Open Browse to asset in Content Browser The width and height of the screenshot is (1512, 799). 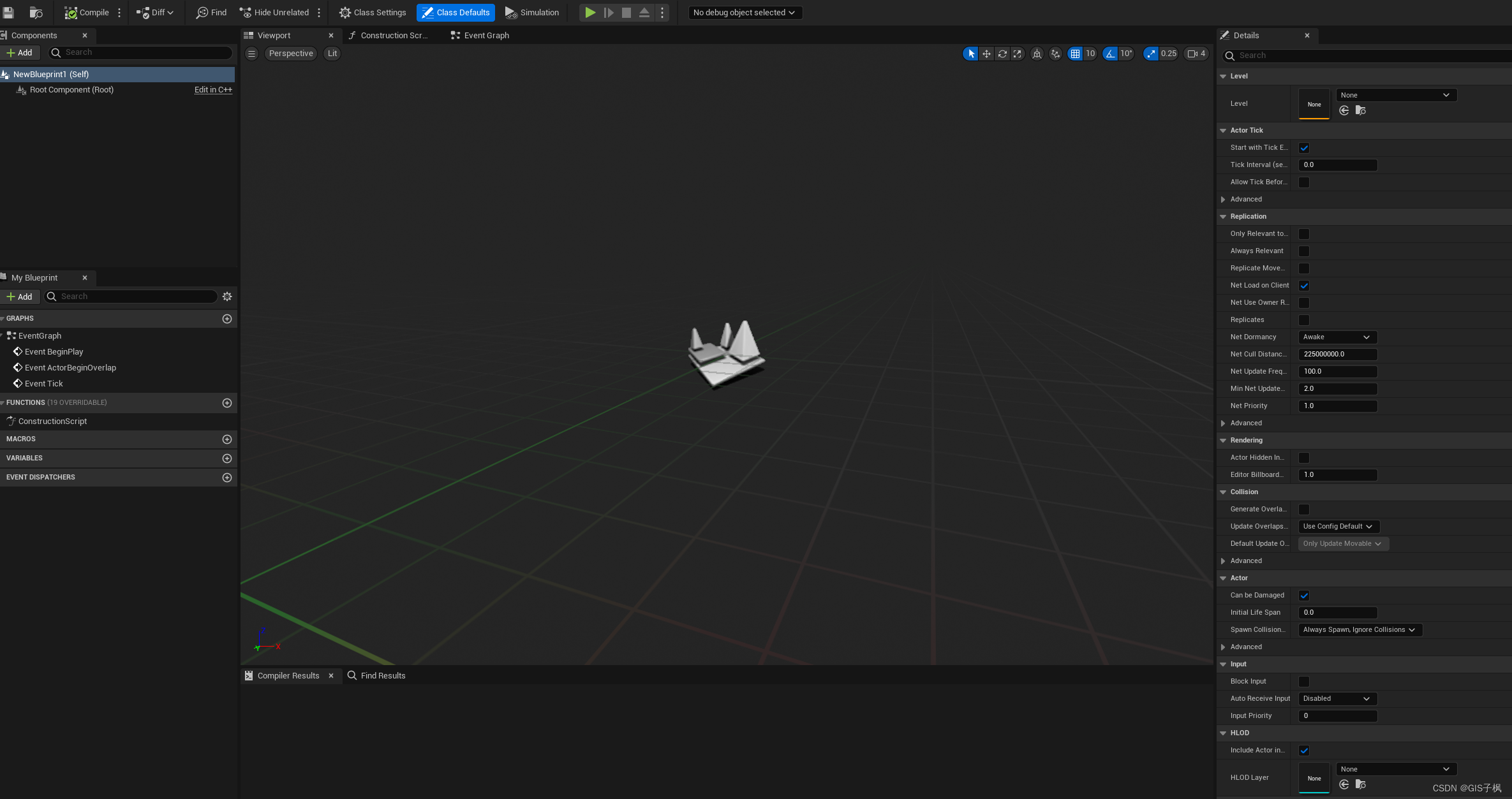pyautogui.click(x=36, y=12)
